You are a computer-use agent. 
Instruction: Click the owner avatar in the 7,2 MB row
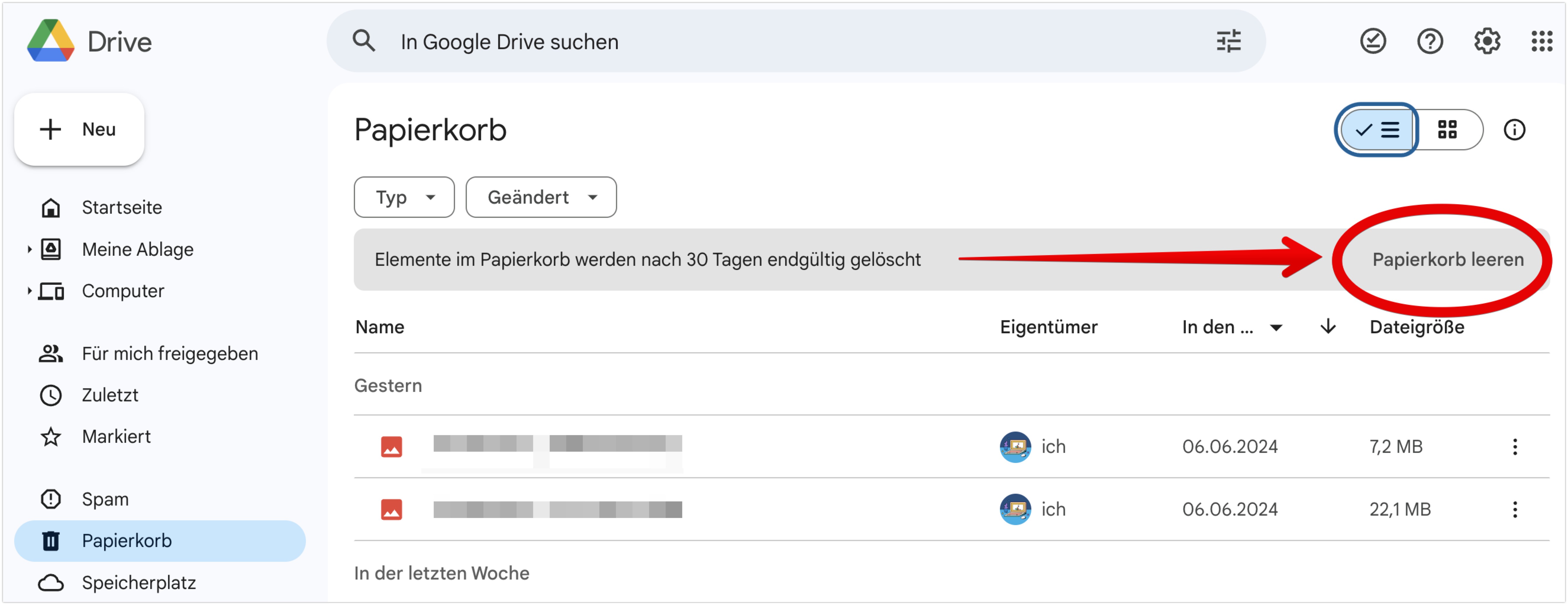(1015, 447)
